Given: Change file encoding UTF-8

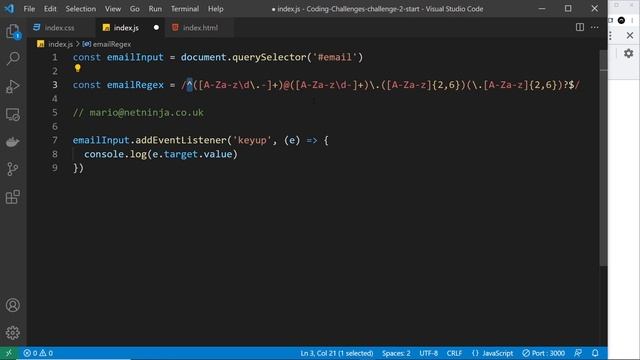Looking at the screenshot, I should pyautogui.click(x=428, y=353).
